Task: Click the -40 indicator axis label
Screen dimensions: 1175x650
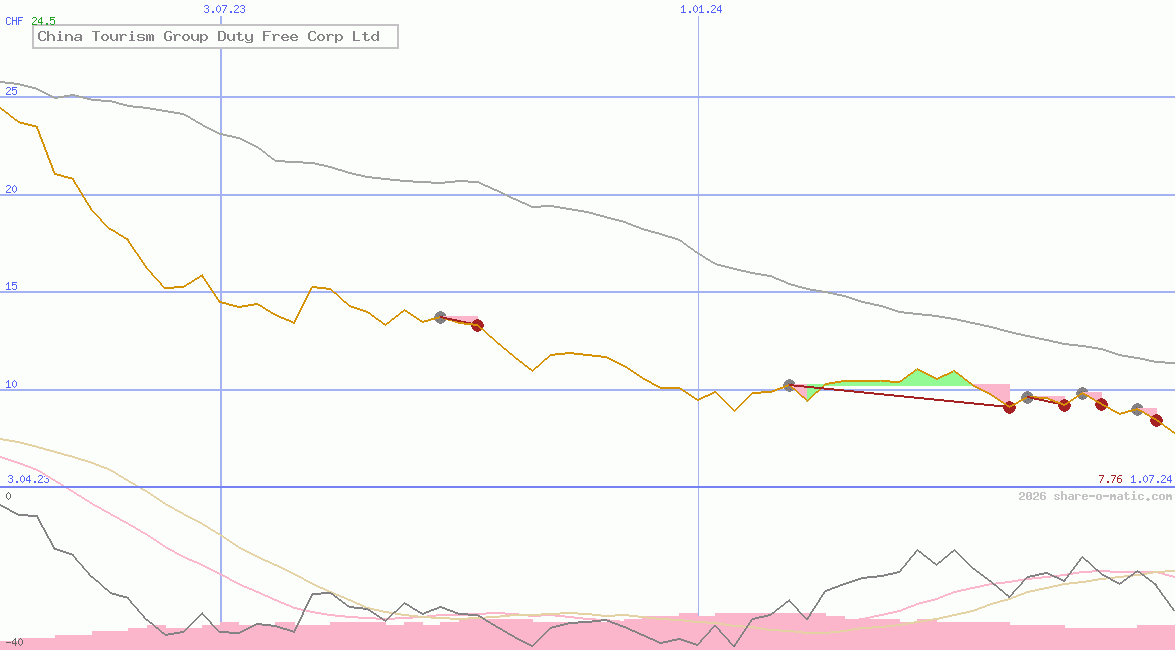Action: 13,642
